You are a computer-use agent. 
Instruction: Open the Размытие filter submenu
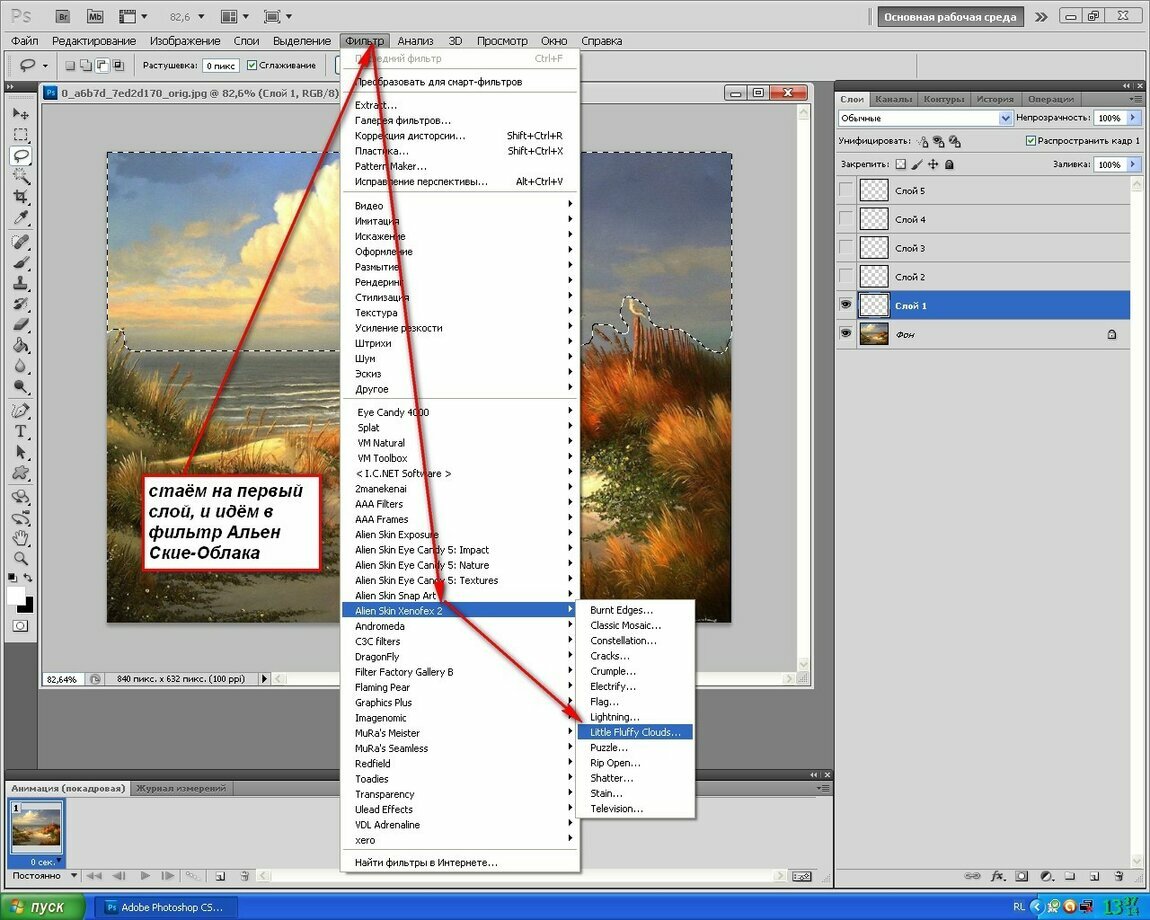(x=460, y=267)
